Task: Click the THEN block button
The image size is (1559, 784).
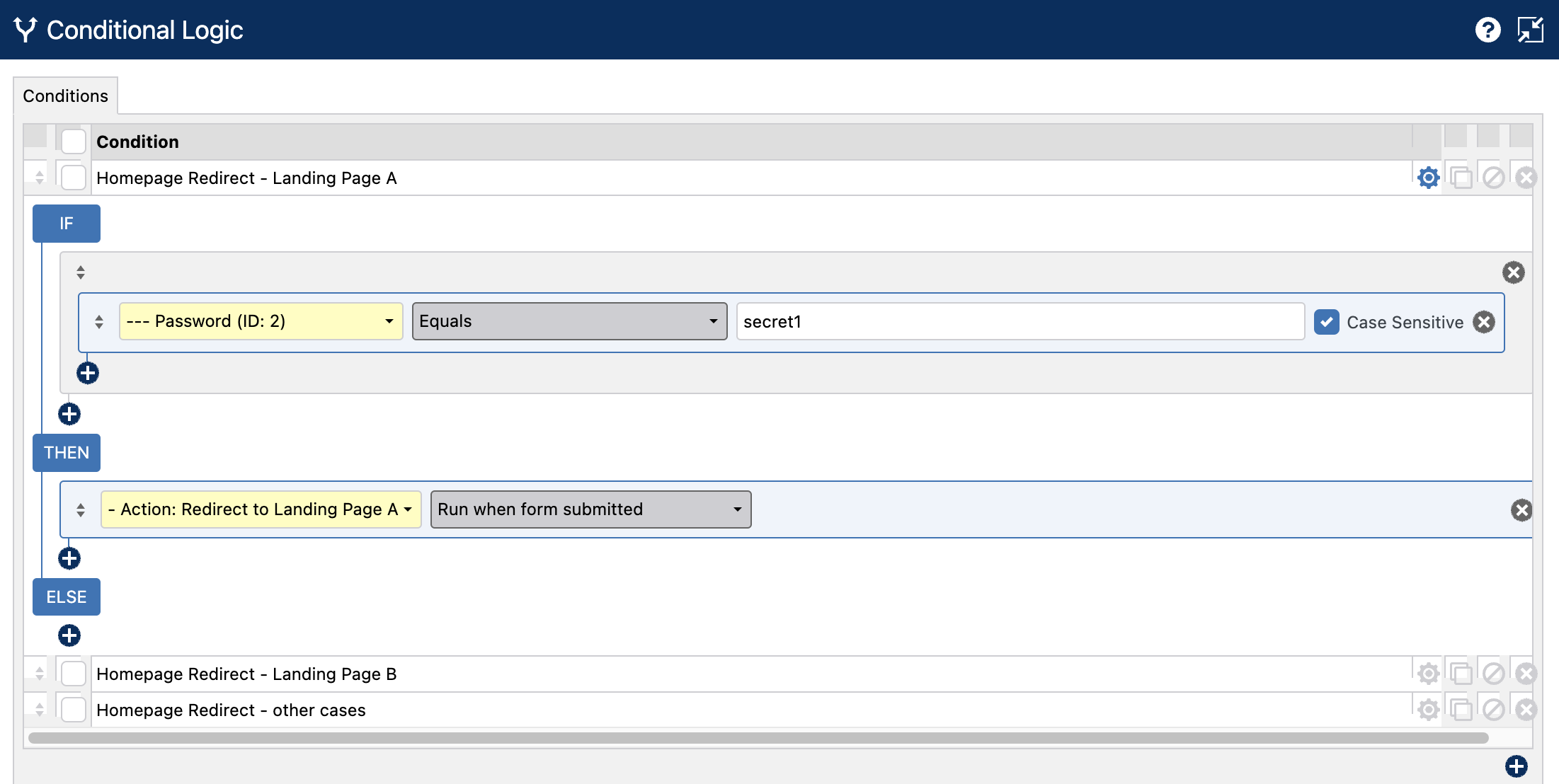Action: 67,453
